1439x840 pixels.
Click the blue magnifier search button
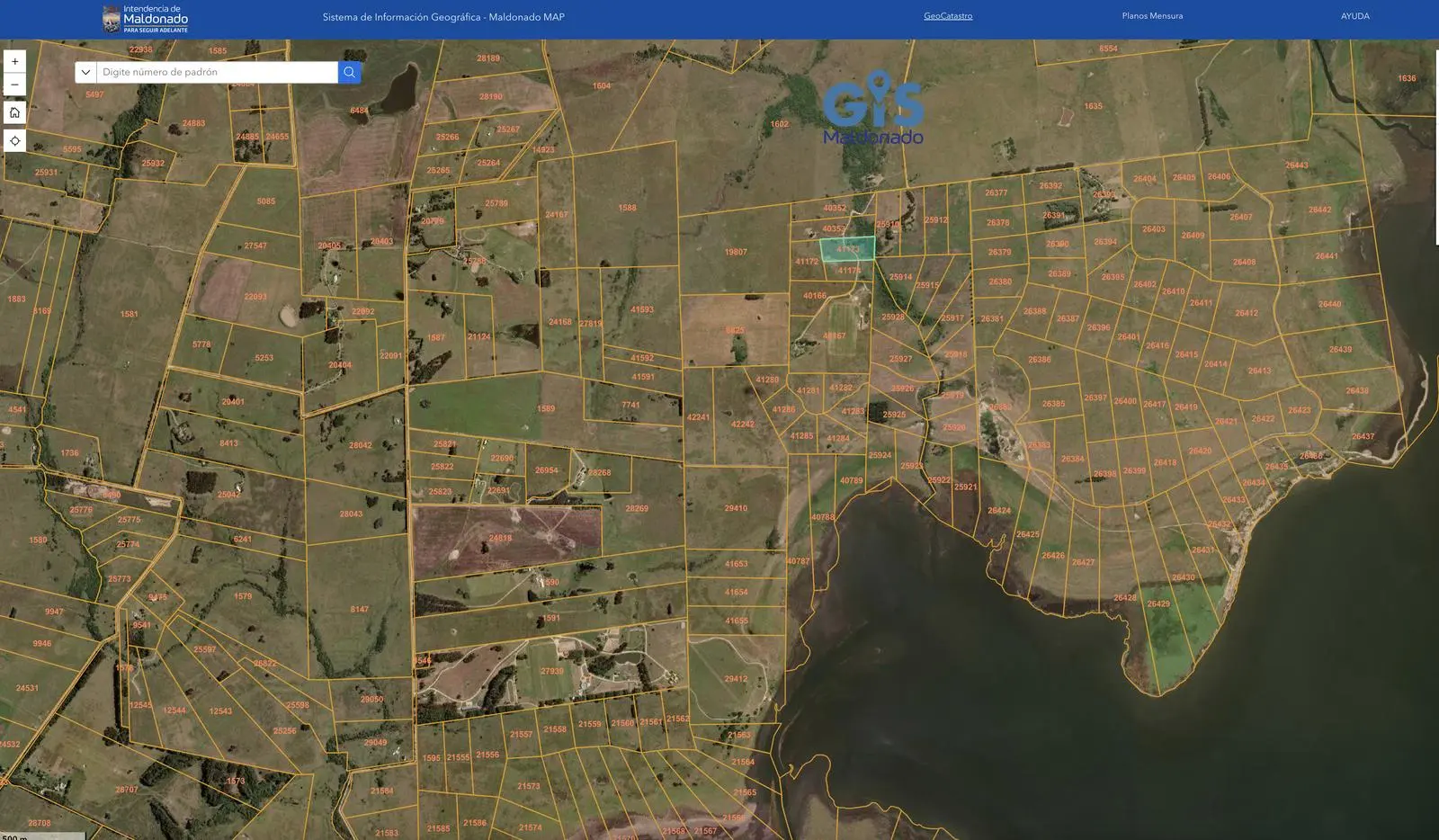(x=350, y=72)
